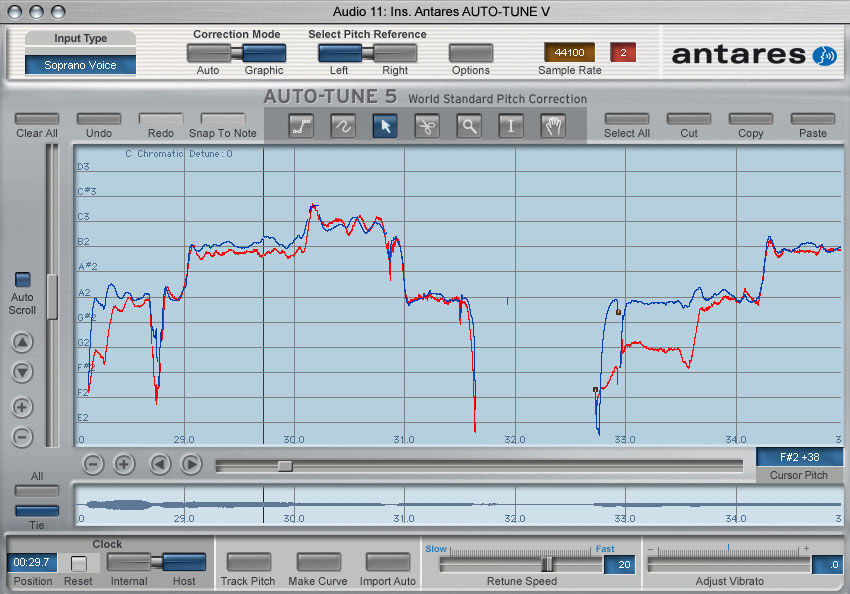Click the Retune Speed value field 20
The image size is (850, 594).
pyautogui.click(x=621, y=564)
